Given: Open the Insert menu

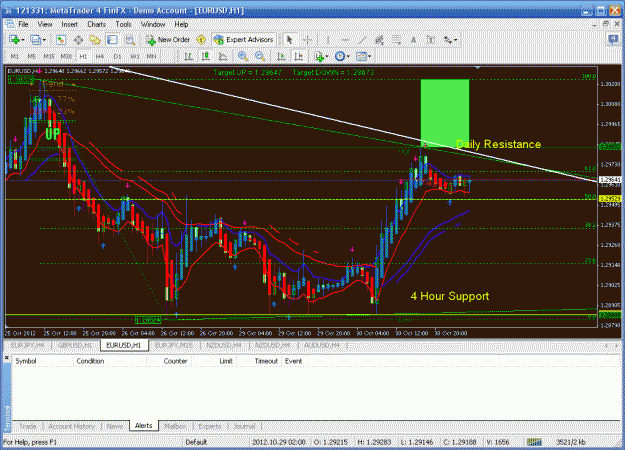Looking at the screenshot, I should (x=69, y=24).
